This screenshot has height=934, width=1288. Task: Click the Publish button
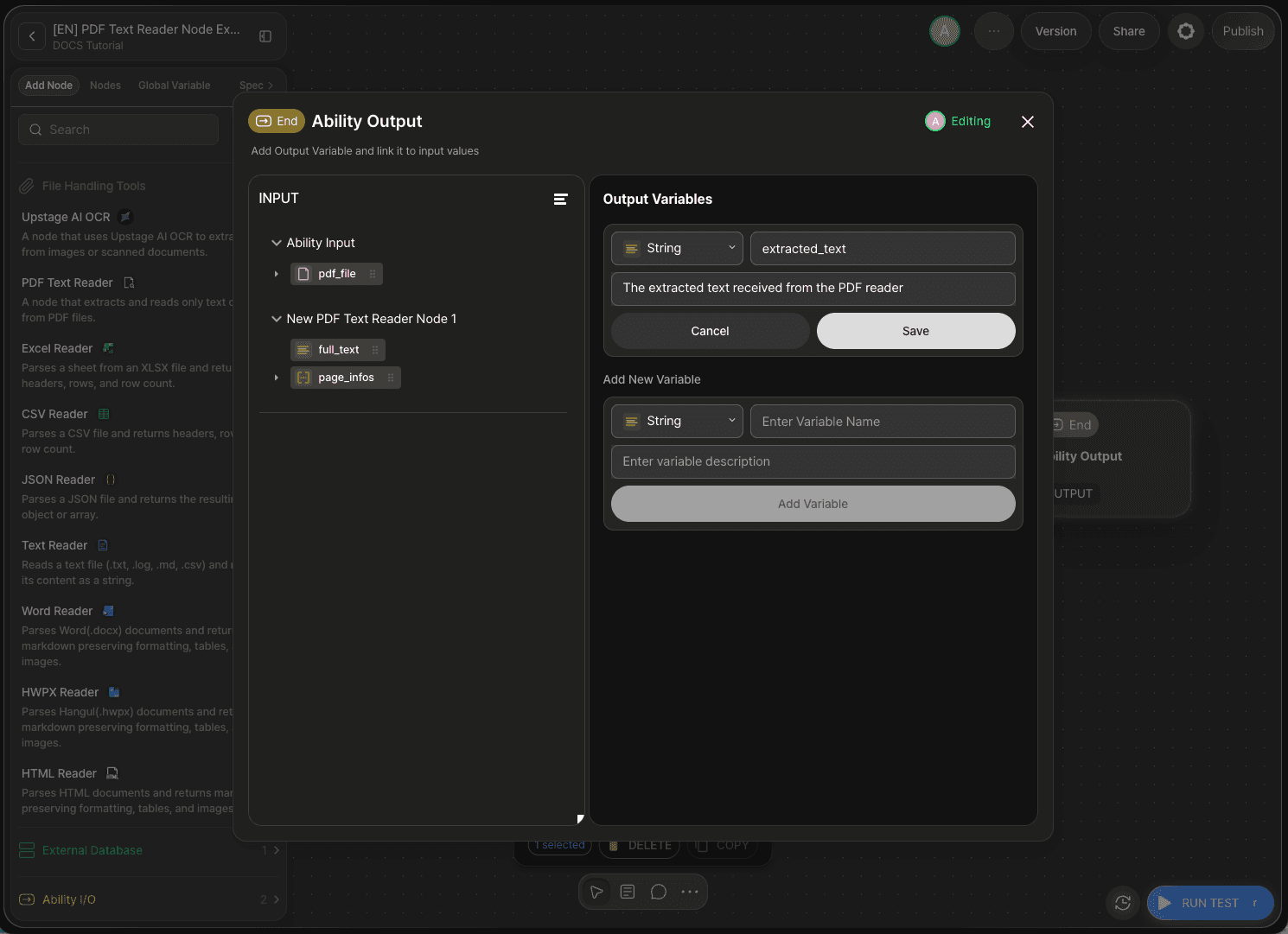(x=1243, y=31)
